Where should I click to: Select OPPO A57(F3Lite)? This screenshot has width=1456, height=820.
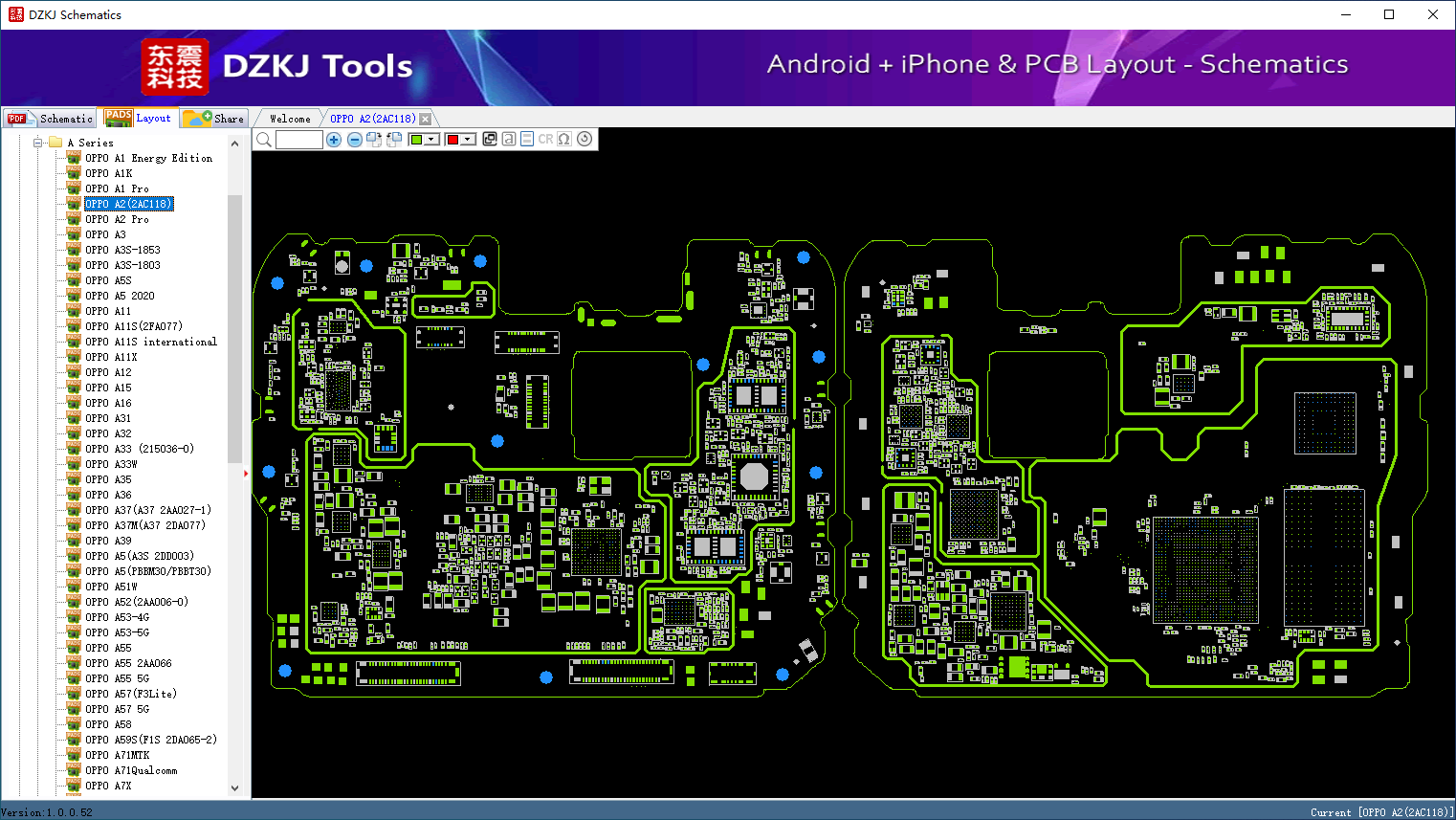tap(131, 694)
